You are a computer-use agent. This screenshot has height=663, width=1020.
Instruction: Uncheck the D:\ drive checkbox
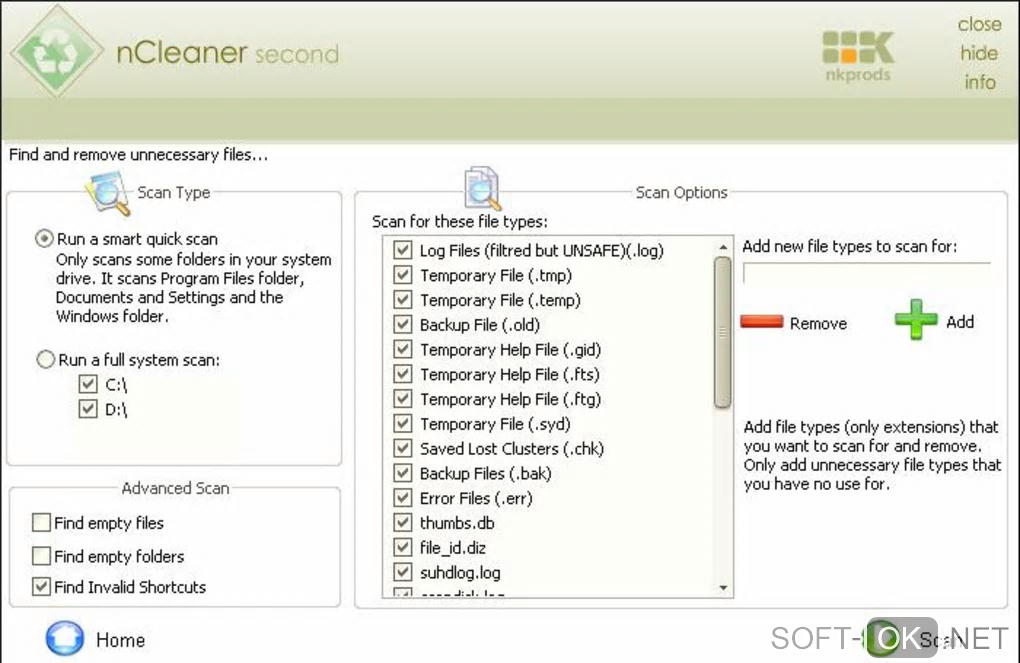coord(88,409)
